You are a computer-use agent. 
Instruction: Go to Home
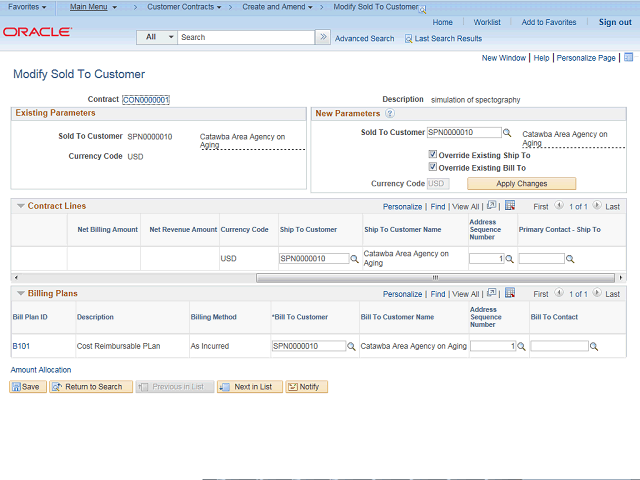point(442,22)
